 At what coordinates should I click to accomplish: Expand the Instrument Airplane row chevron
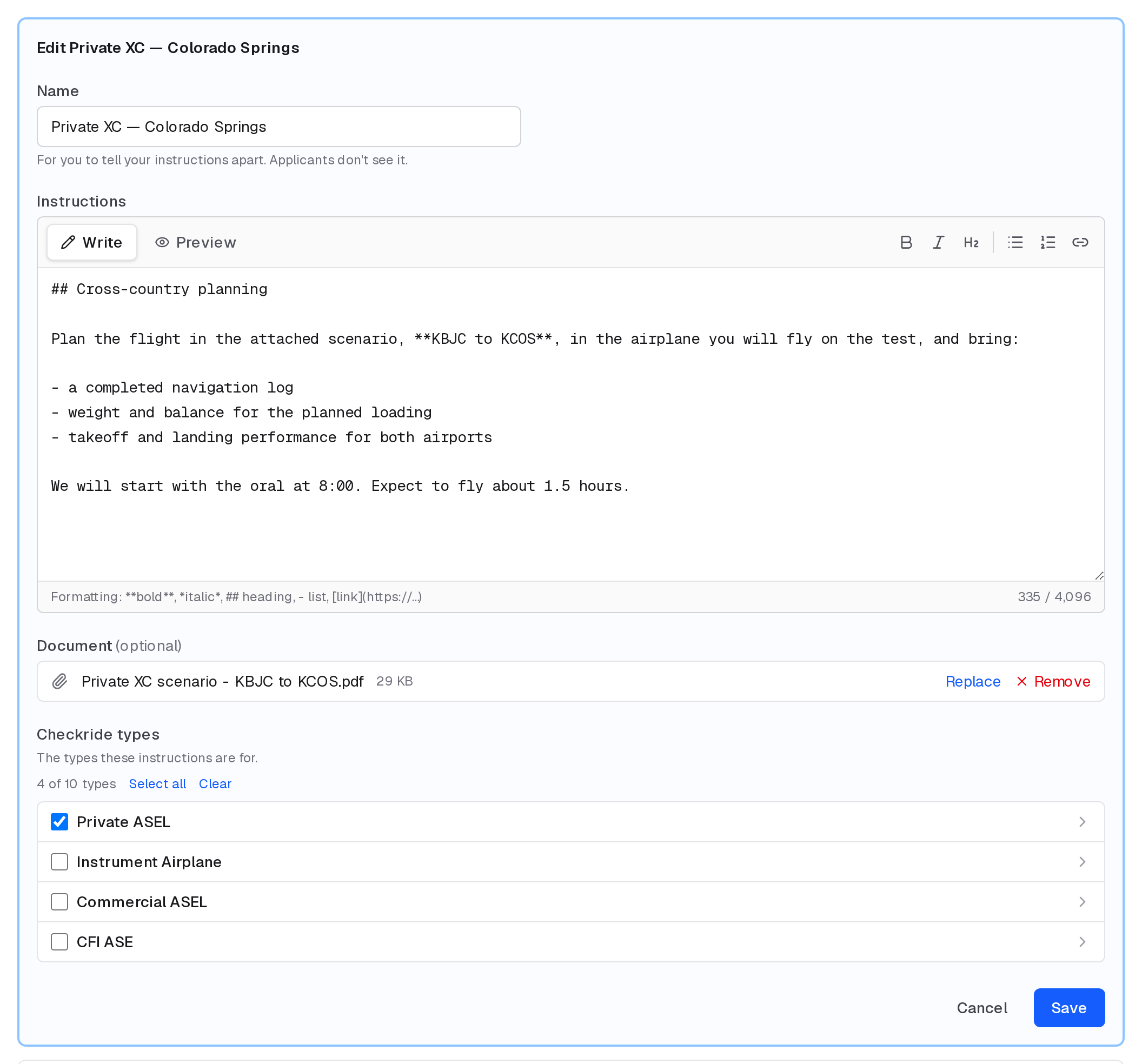[1081, 862]
